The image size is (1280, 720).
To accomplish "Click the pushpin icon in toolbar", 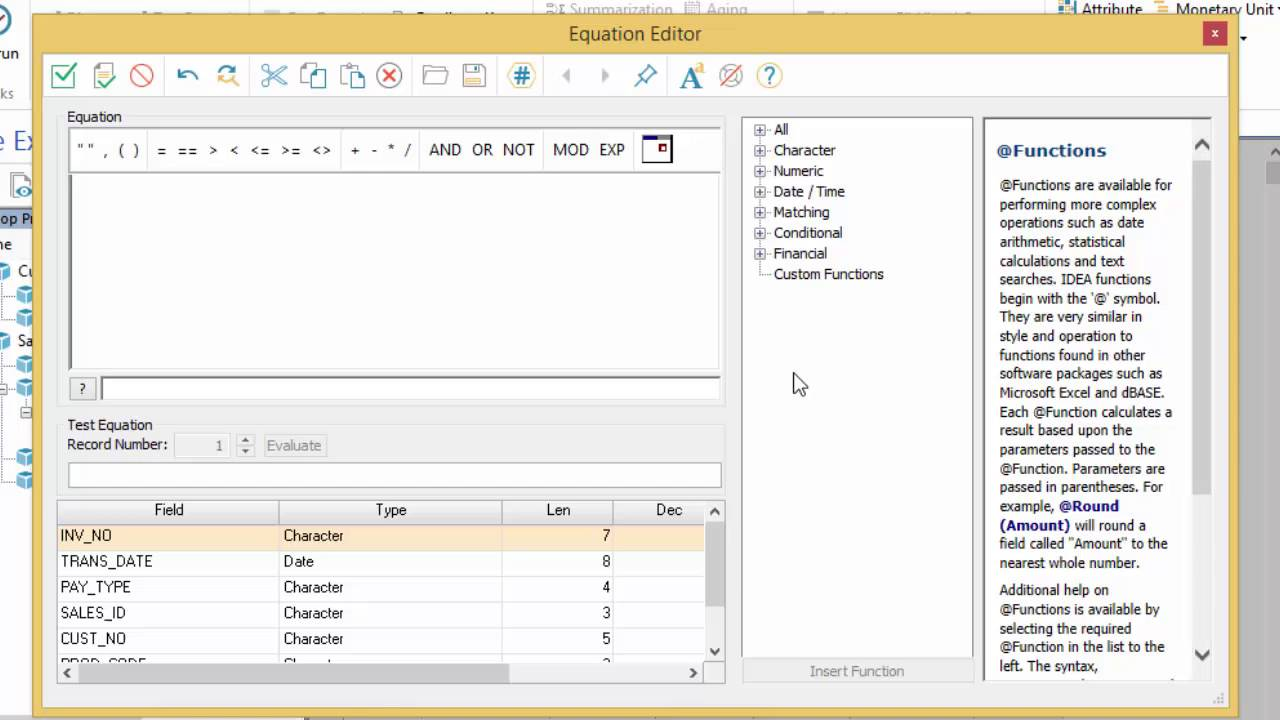I will pos(646,76).
